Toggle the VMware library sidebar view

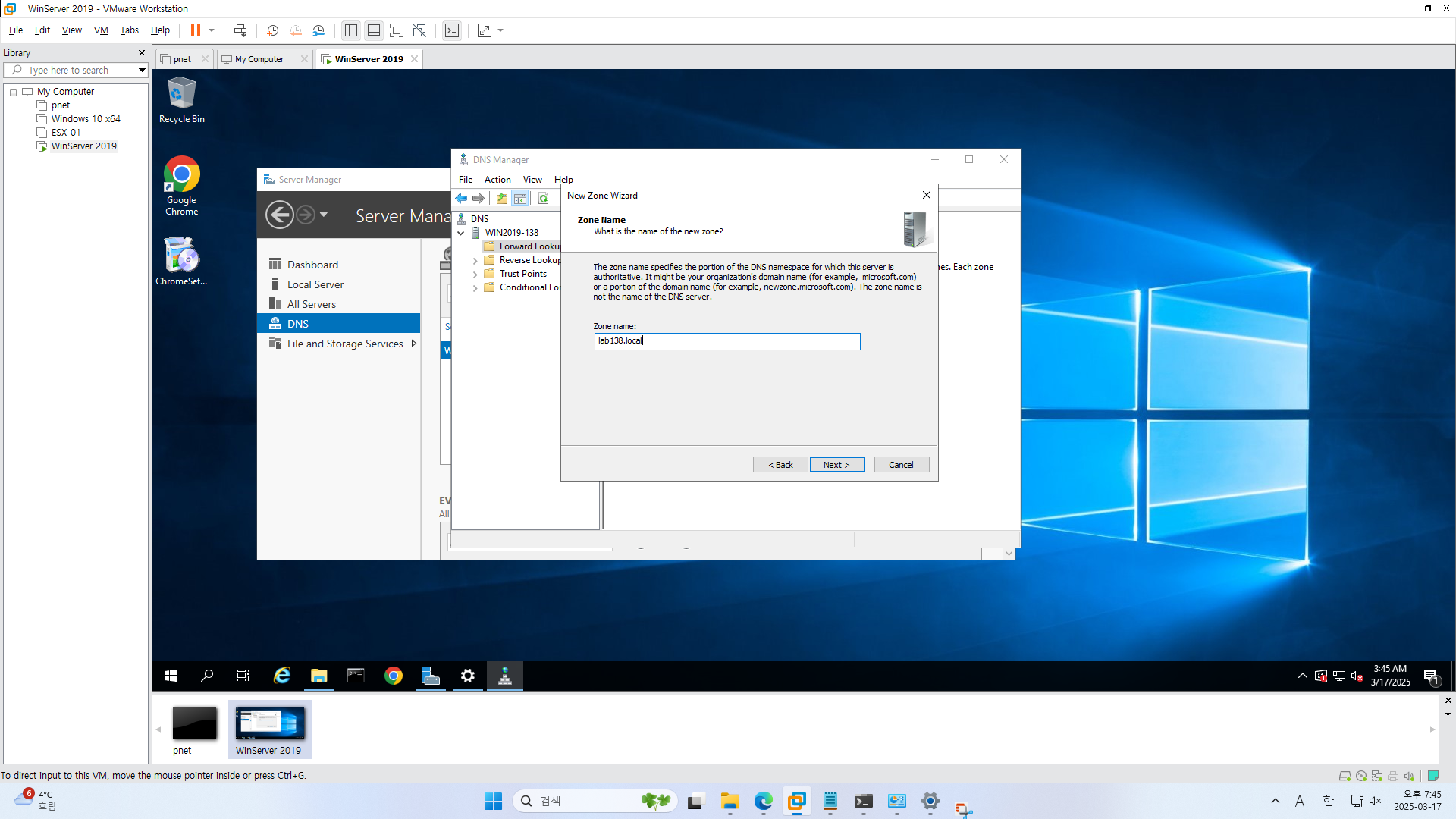pyautogui.click(x=350, y=30)
